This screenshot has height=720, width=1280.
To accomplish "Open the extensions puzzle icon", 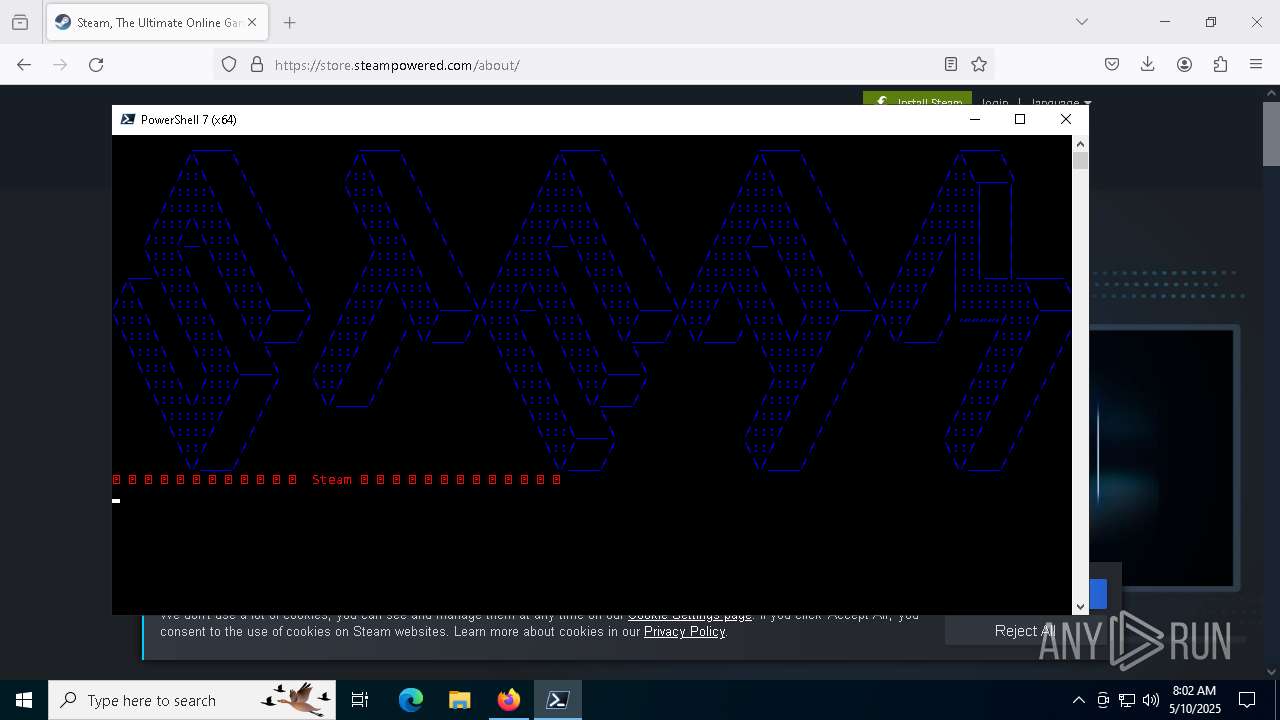I will click(1220, 64).
